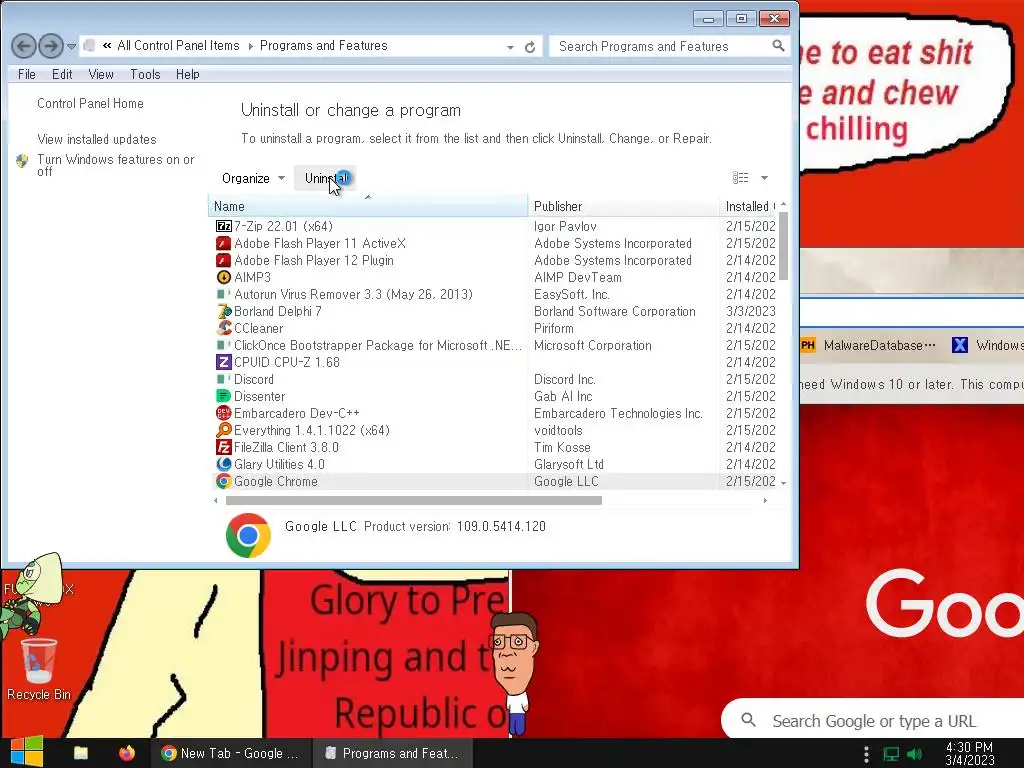Click the search magnifier icon
Image resolution: width=1024 pixels, height=768 pixels.
pyautogui.click(x=778, y=46)
